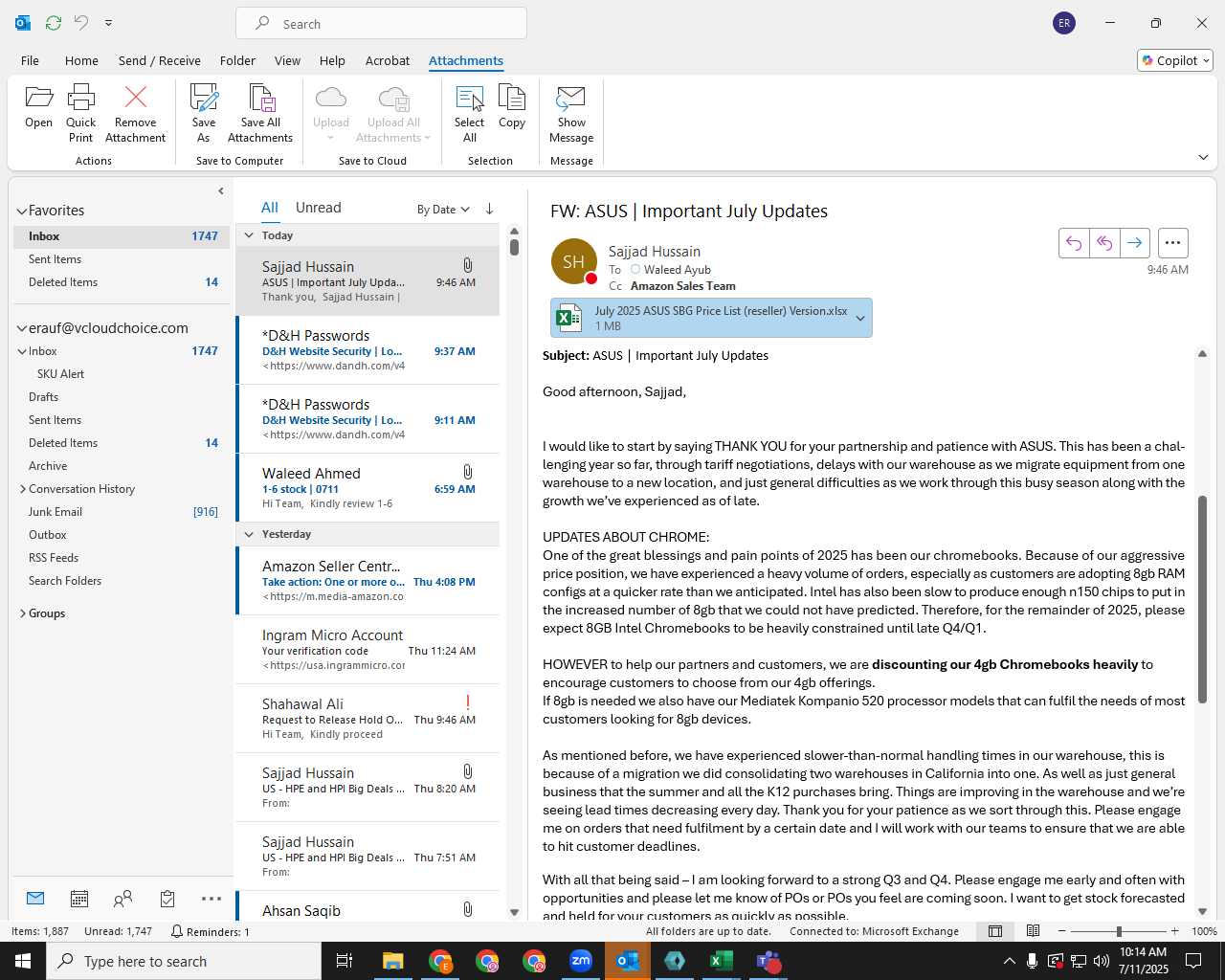Image resolution: width=1225 pixels, height=980 pixels.
Task: Open the By Date sort dropdown
Action: (x=443, y=209)
